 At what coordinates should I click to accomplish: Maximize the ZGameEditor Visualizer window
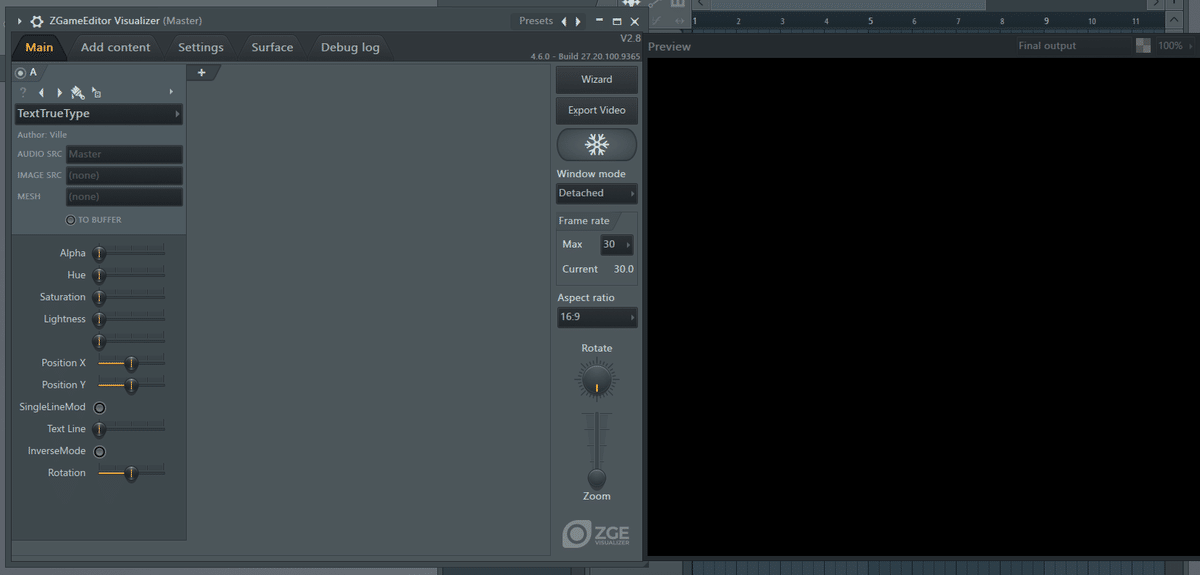coord(617,21)
